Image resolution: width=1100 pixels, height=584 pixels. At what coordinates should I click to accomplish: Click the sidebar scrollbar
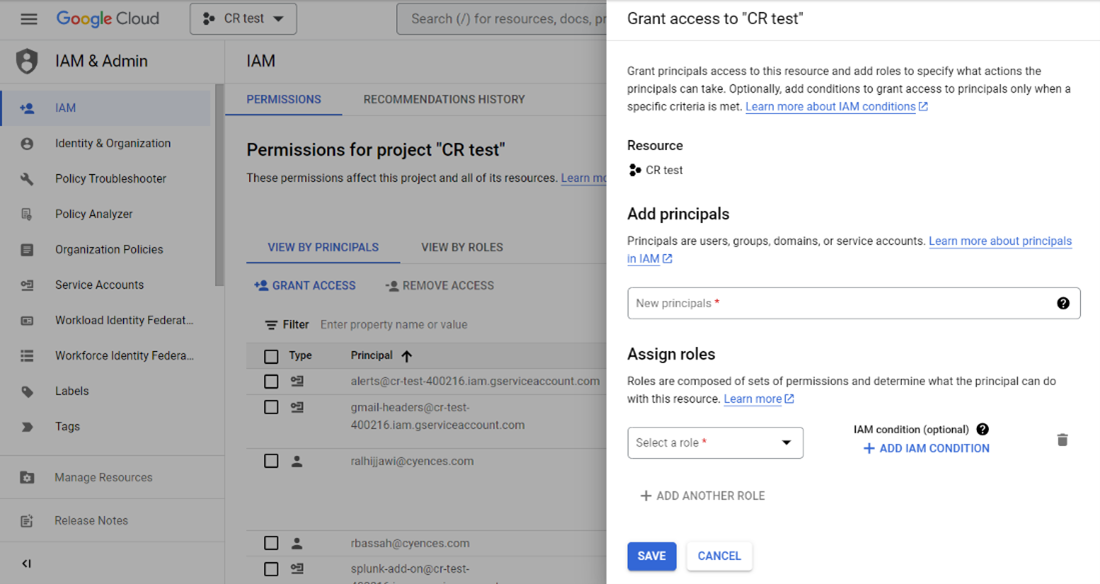pyautogui.click(x=220, y=186)
